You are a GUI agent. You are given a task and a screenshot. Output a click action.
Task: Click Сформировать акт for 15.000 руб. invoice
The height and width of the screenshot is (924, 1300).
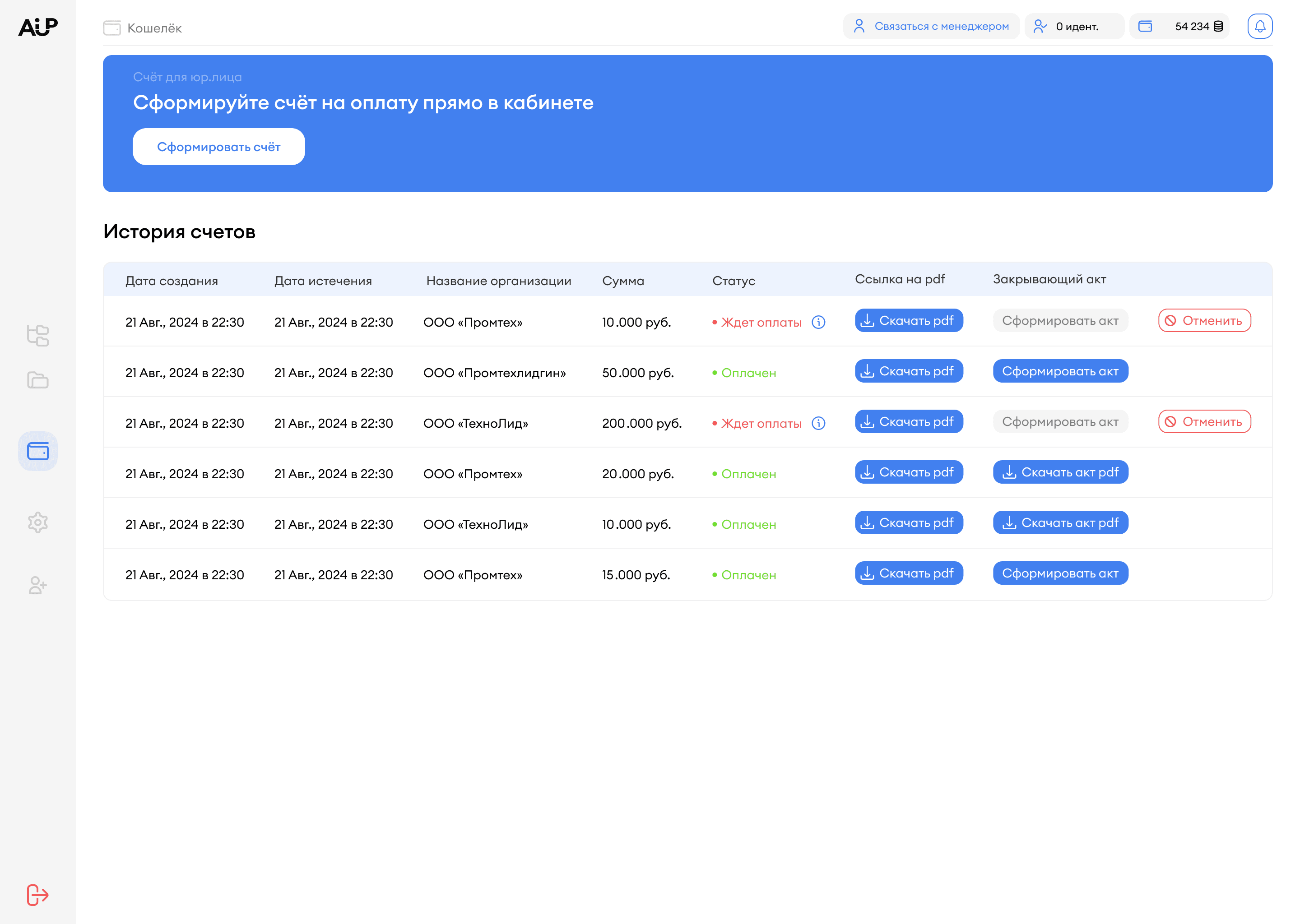click(1060, 573)
